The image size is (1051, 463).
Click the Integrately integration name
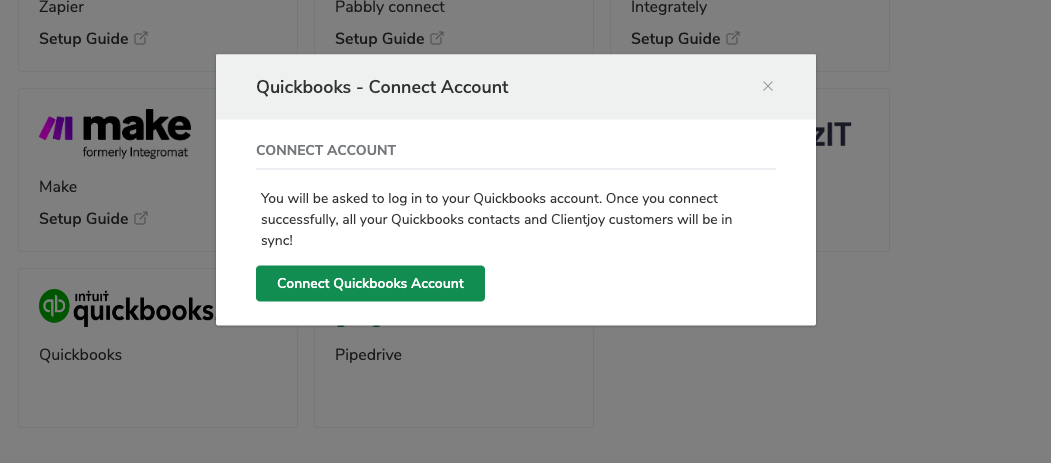[669, 7]
